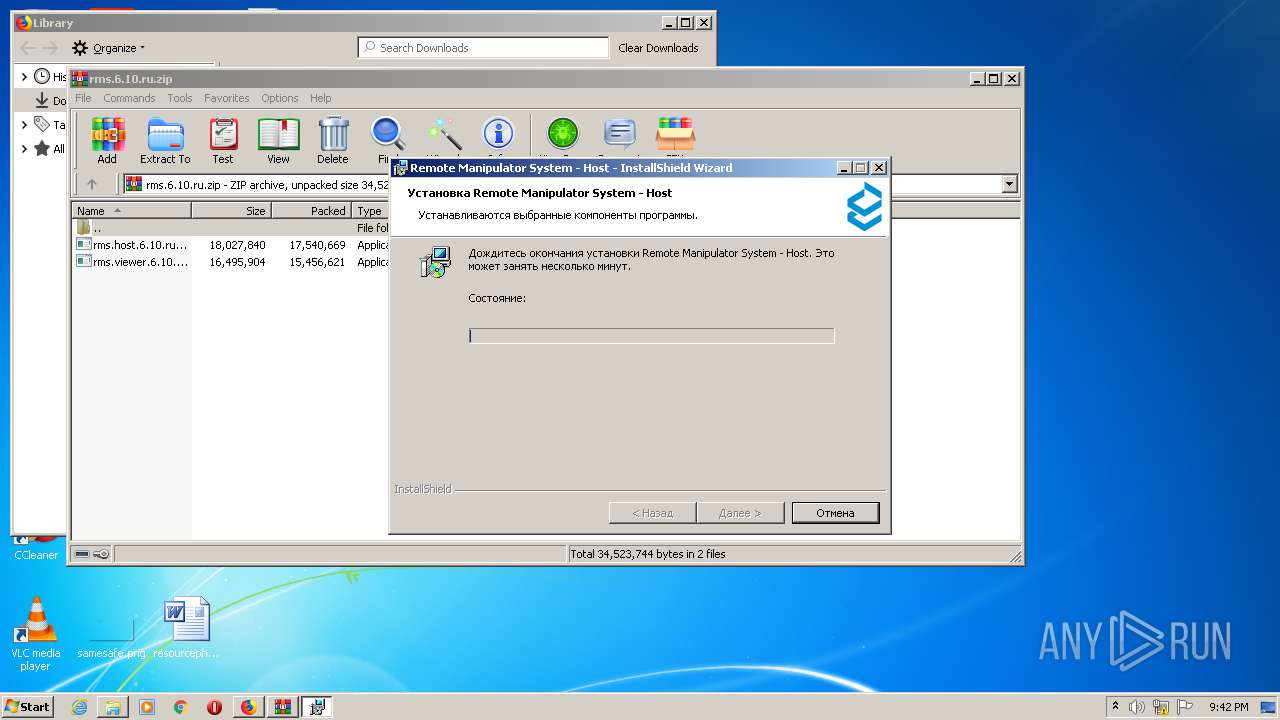This screenshot has width=1280, height=720.
Task: Show hidden system tray icons
Action: [1115, 707]
